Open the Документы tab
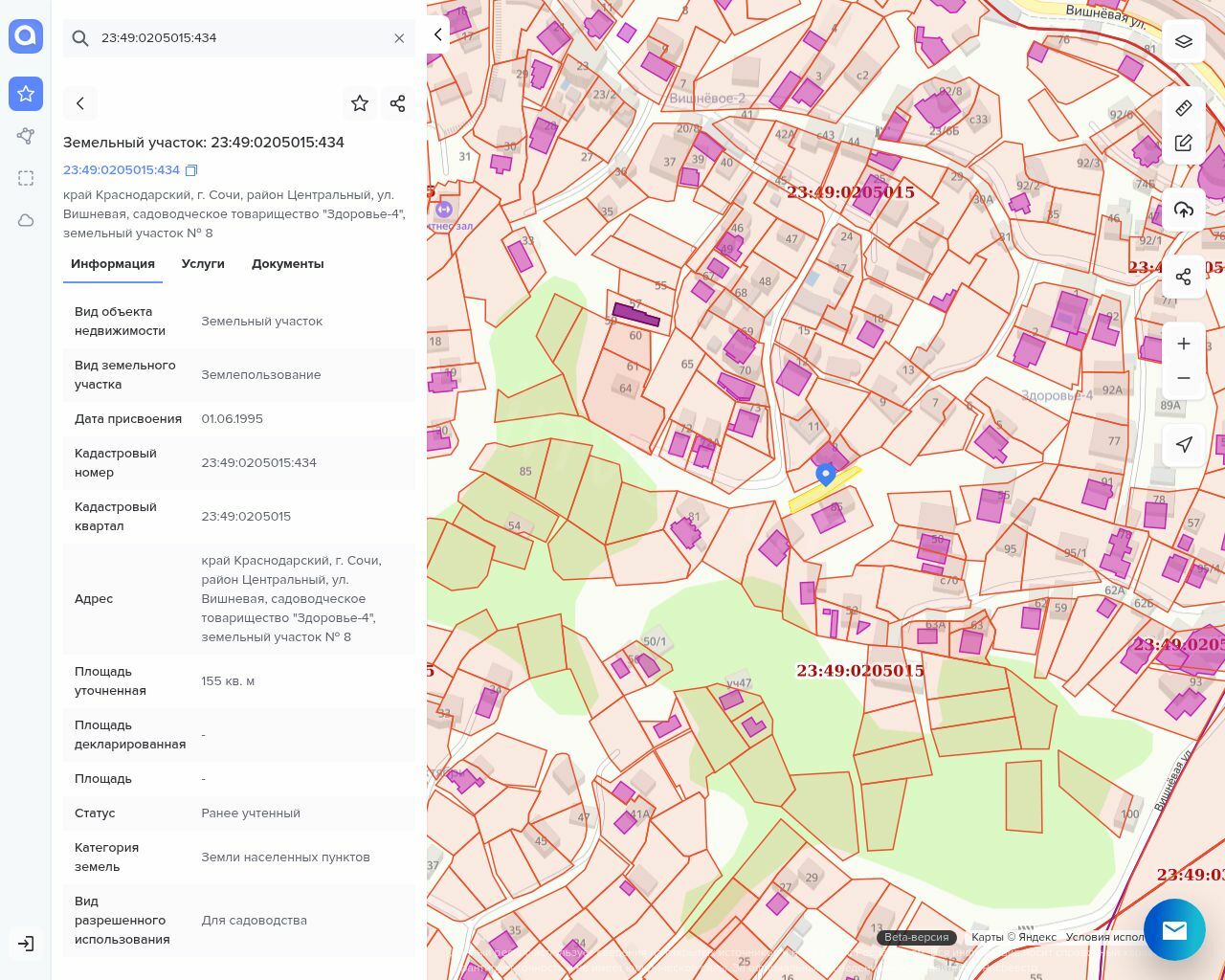1225x980 pixels. tap(287, 264)
